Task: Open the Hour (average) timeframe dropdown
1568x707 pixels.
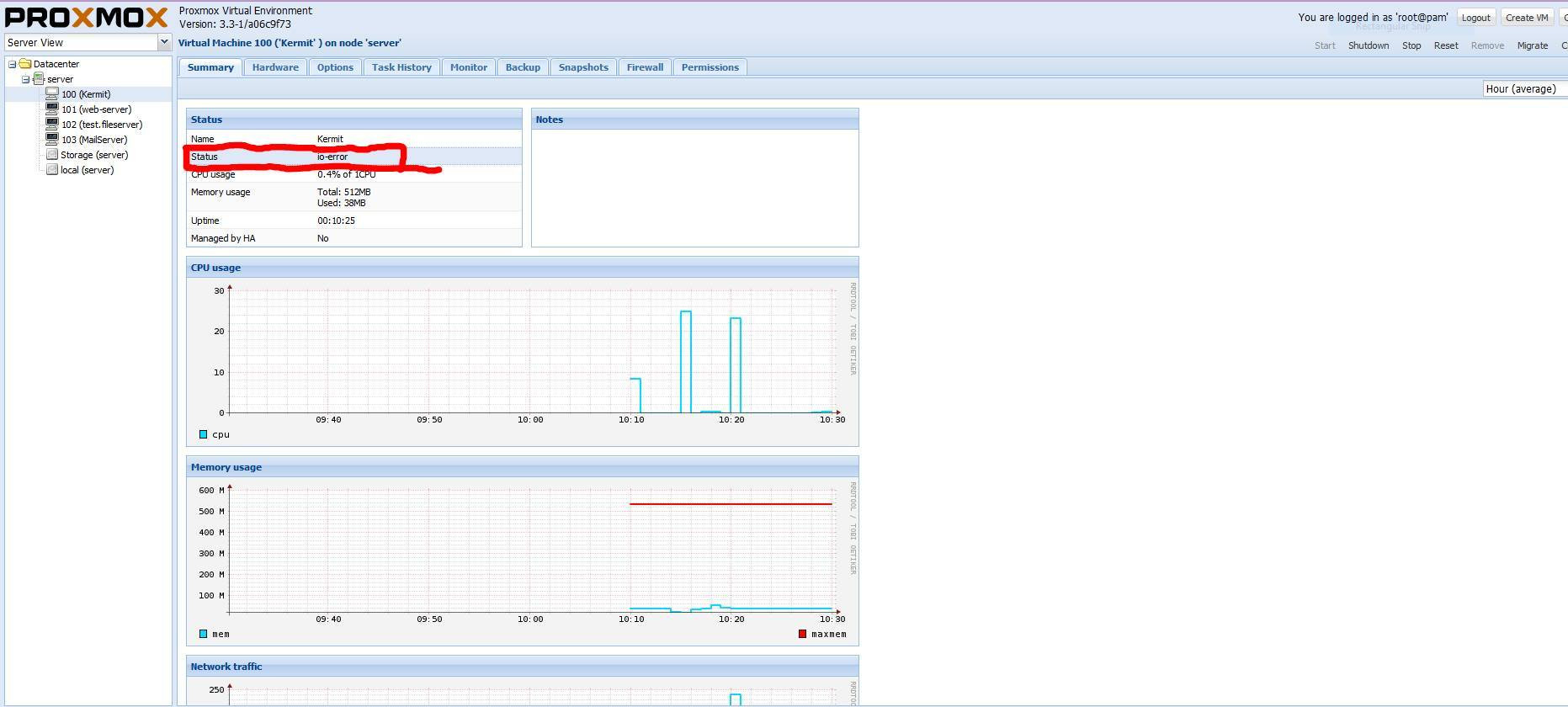Action: coord(1525,88)
